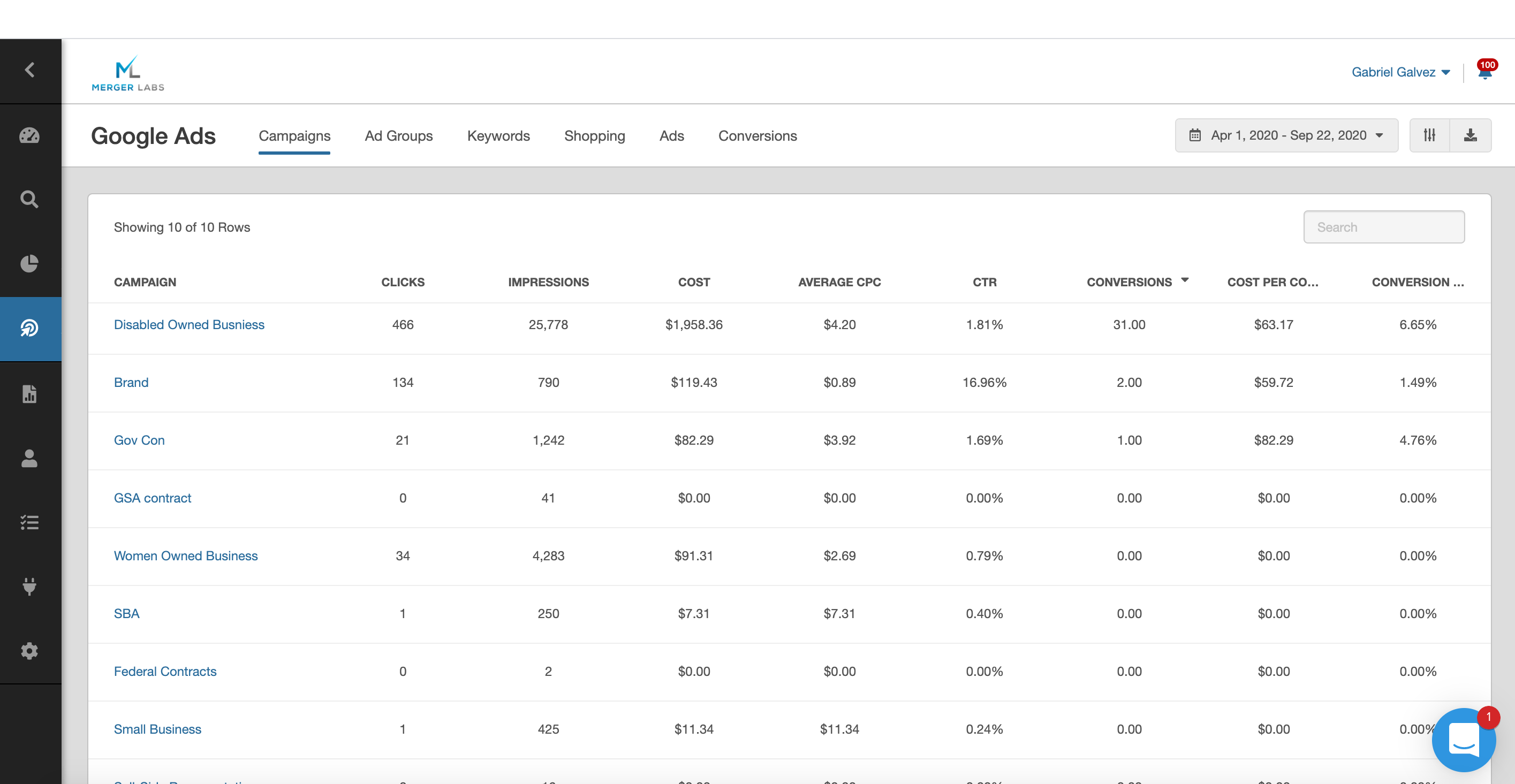Click into the table Search field

click(1384, 227)
